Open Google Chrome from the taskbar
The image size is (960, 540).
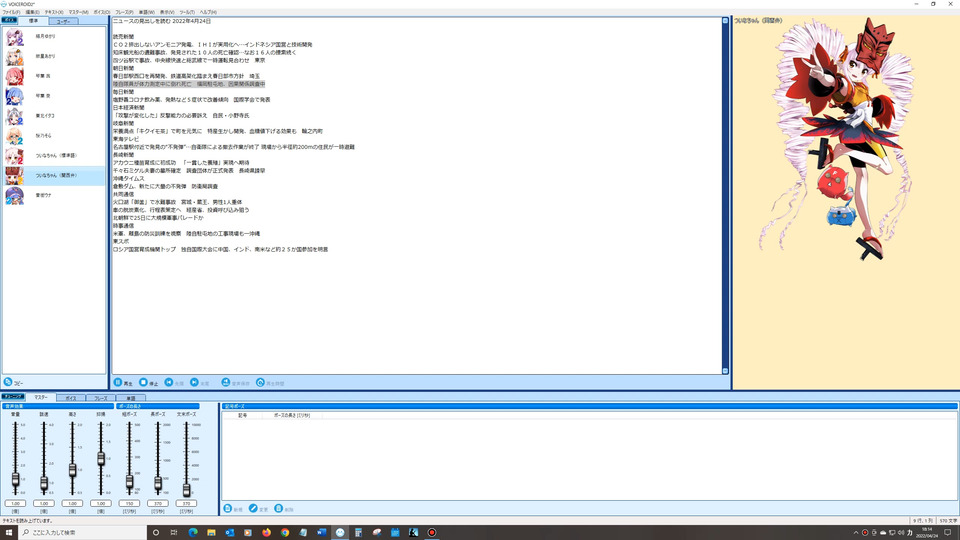pyautogui.click(x=285, y=533)
